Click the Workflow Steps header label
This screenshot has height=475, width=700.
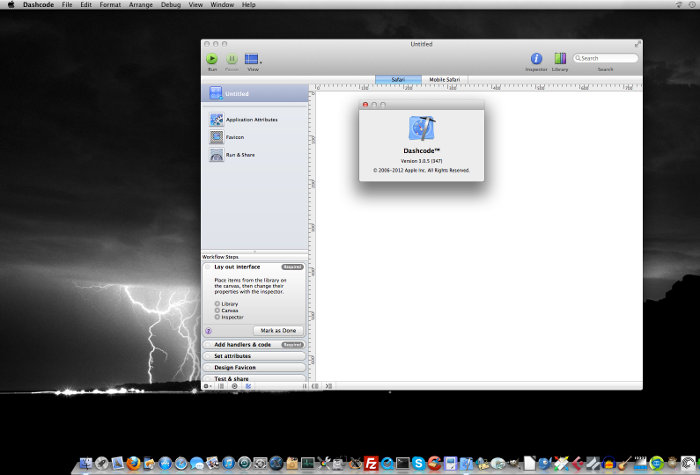tap(220, 257)
